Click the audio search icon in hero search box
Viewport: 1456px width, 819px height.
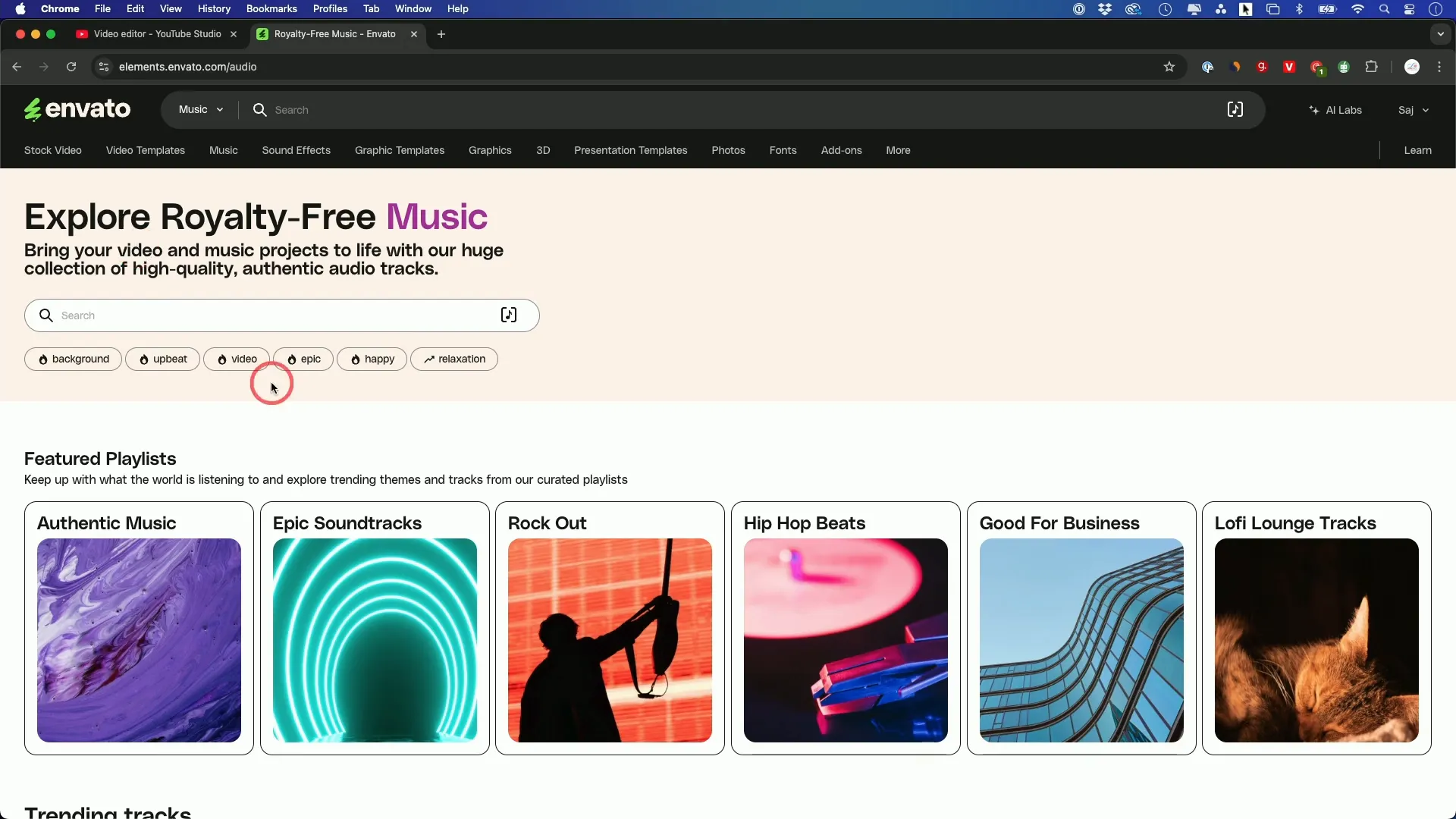(x=509, y=315)
